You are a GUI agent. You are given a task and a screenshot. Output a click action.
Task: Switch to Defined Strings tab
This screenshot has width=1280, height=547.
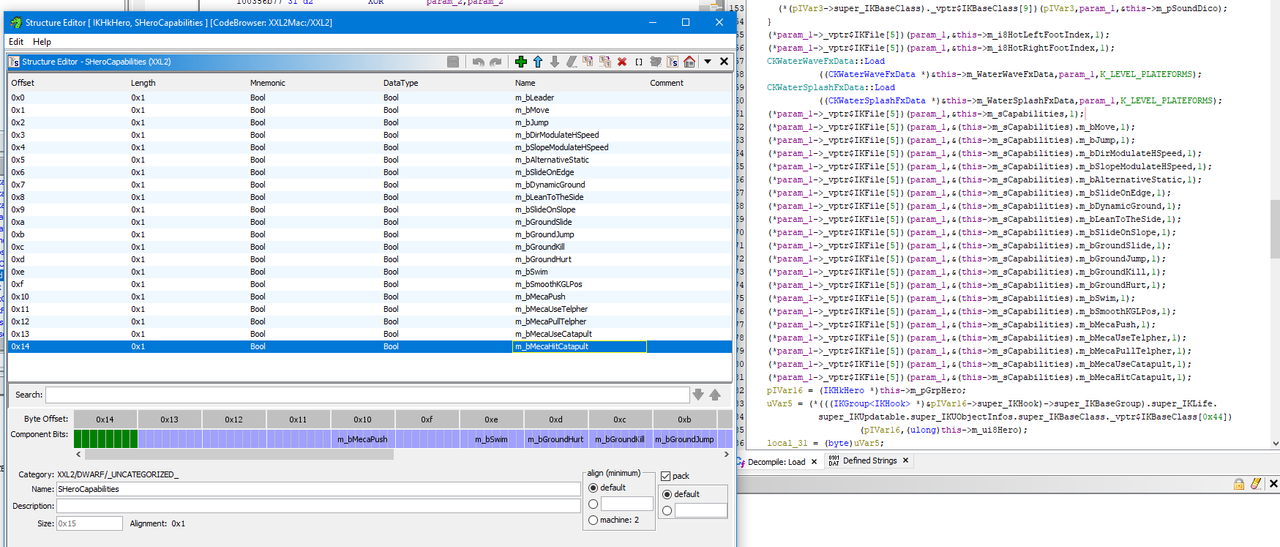click(868, 461)
